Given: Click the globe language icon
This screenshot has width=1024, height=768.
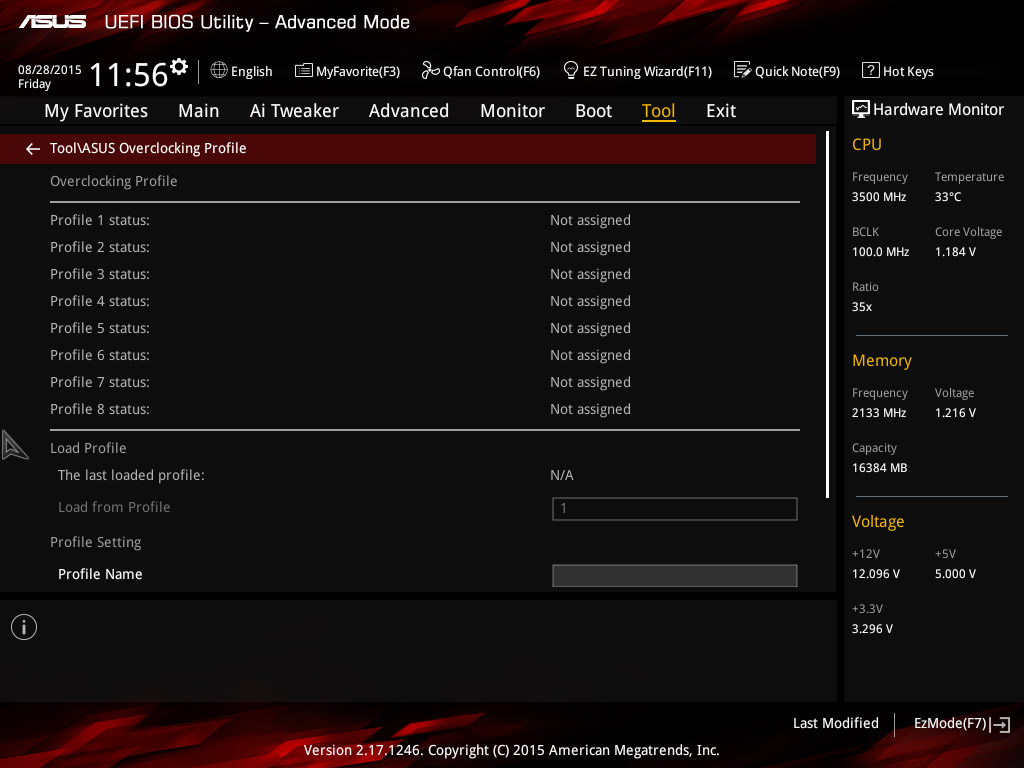Looking at the screenshot, I should 219,70.
